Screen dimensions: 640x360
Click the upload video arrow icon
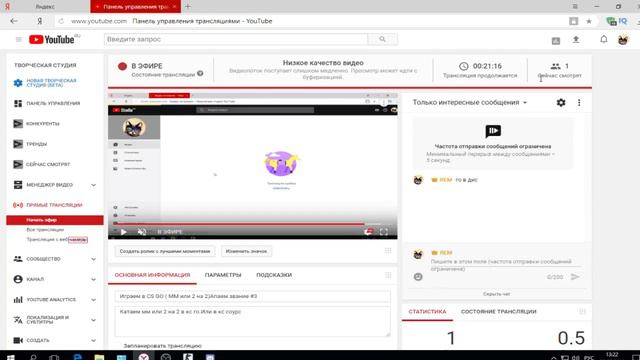pos(576,40)
